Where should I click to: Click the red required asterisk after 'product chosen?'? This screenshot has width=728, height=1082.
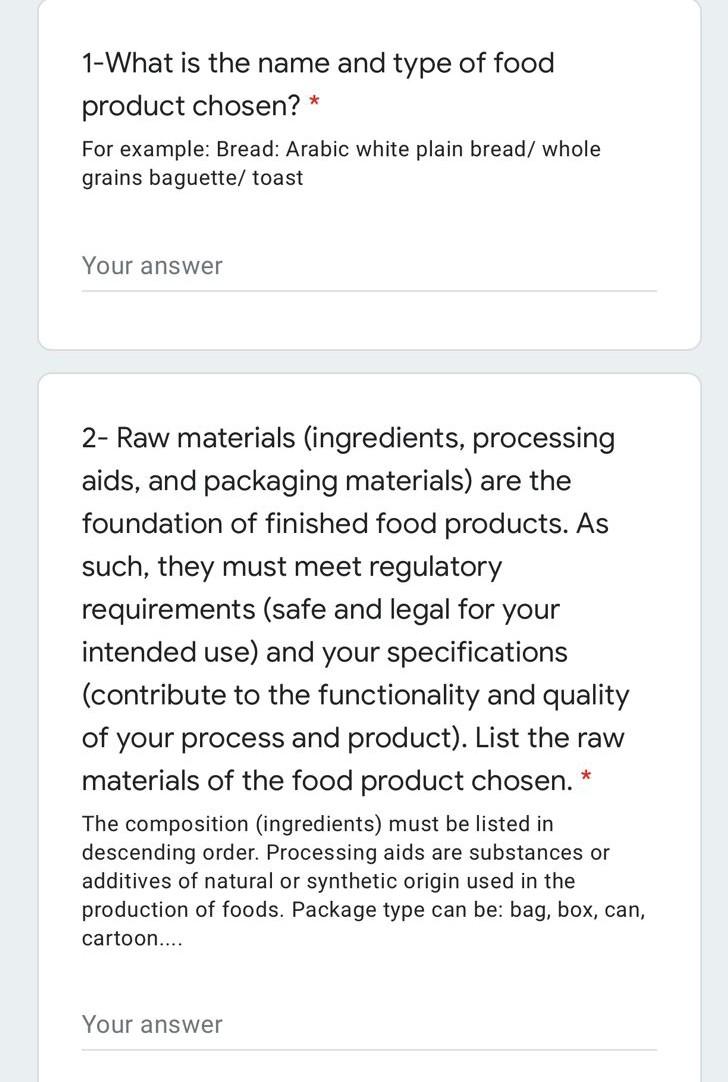coord(314,104)
